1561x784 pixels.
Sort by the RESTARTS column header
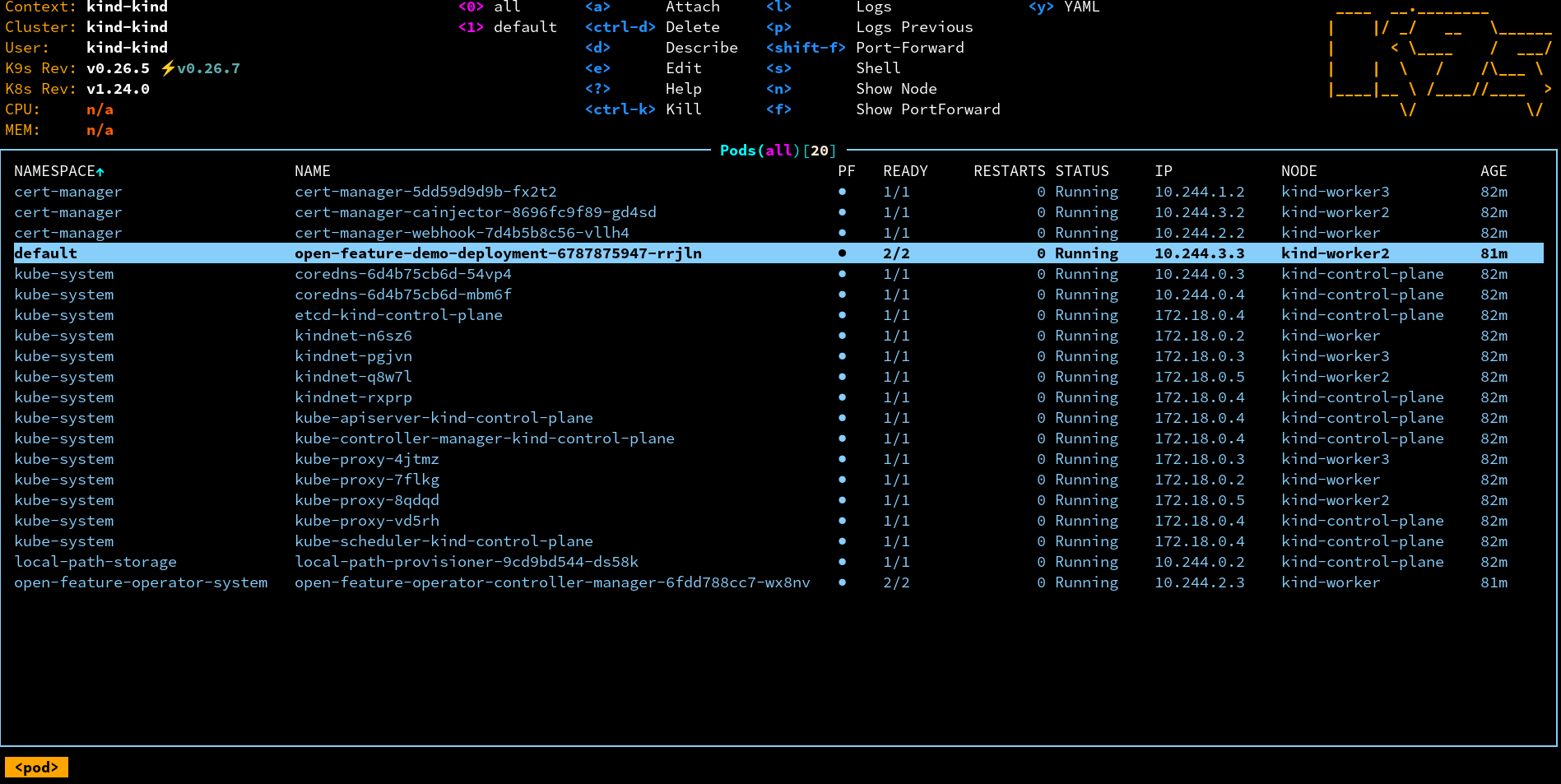pos(1009,171)
